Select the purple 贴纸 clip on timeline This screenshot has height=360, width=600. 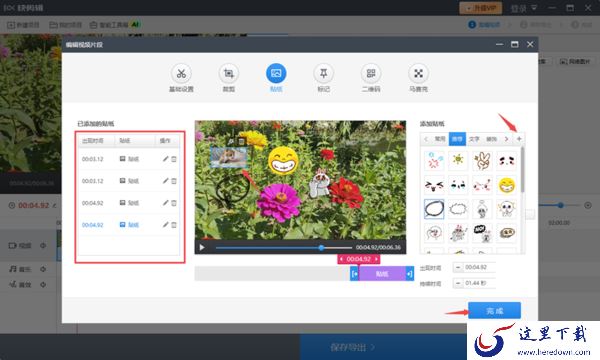pos(382,274)
